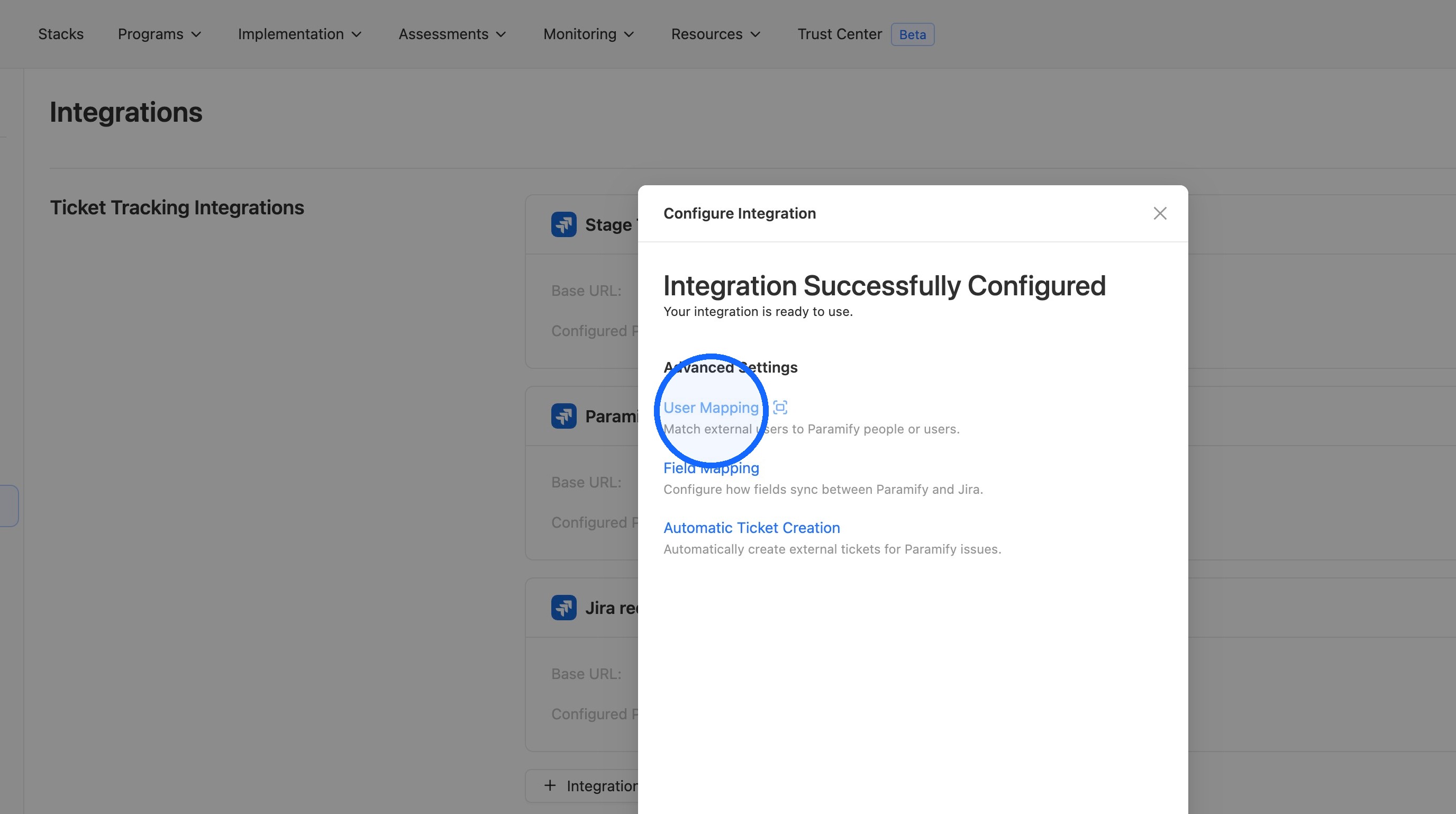This screenshot has width=1456, height=814.
Task: Click the Jira icon on the Jira card
Action: [x=563, y=608]
